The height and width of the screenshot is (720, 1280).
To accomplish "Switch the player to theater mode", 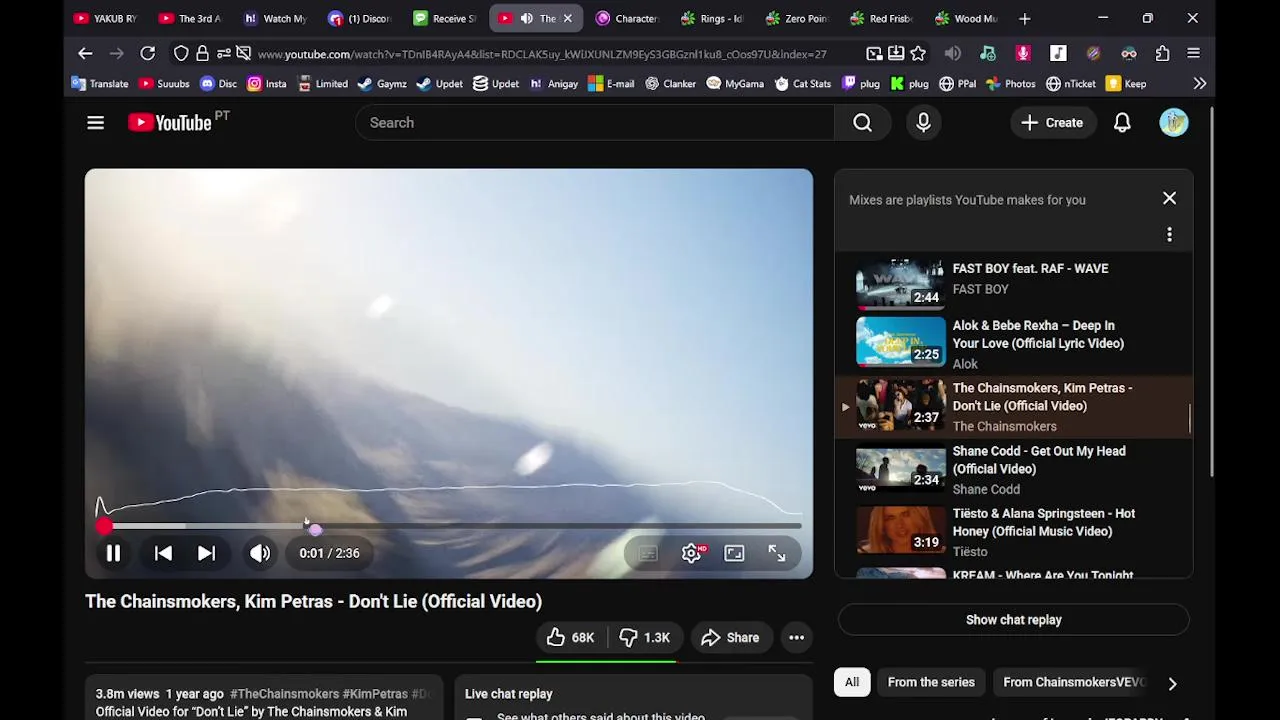I will [x=734, y=553].
